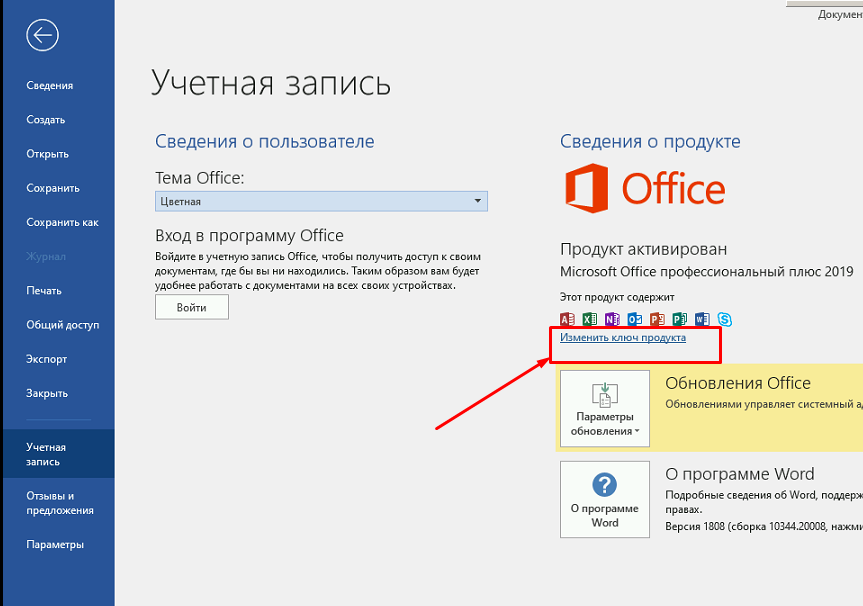Open Отзывы и предложения in sidebar
This screenshot has width=863, height=606.
pos(60,503)
